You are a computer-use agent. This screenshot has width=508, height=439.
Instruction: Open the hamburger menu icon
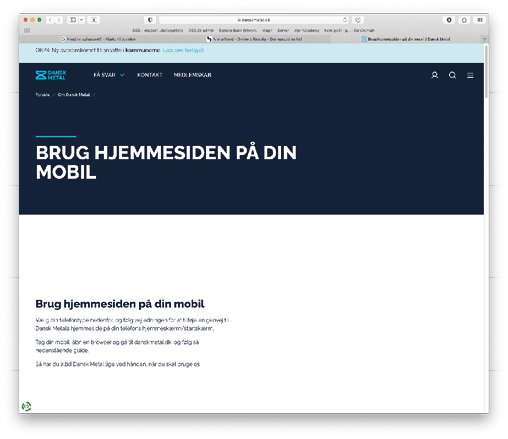(470, 75)
